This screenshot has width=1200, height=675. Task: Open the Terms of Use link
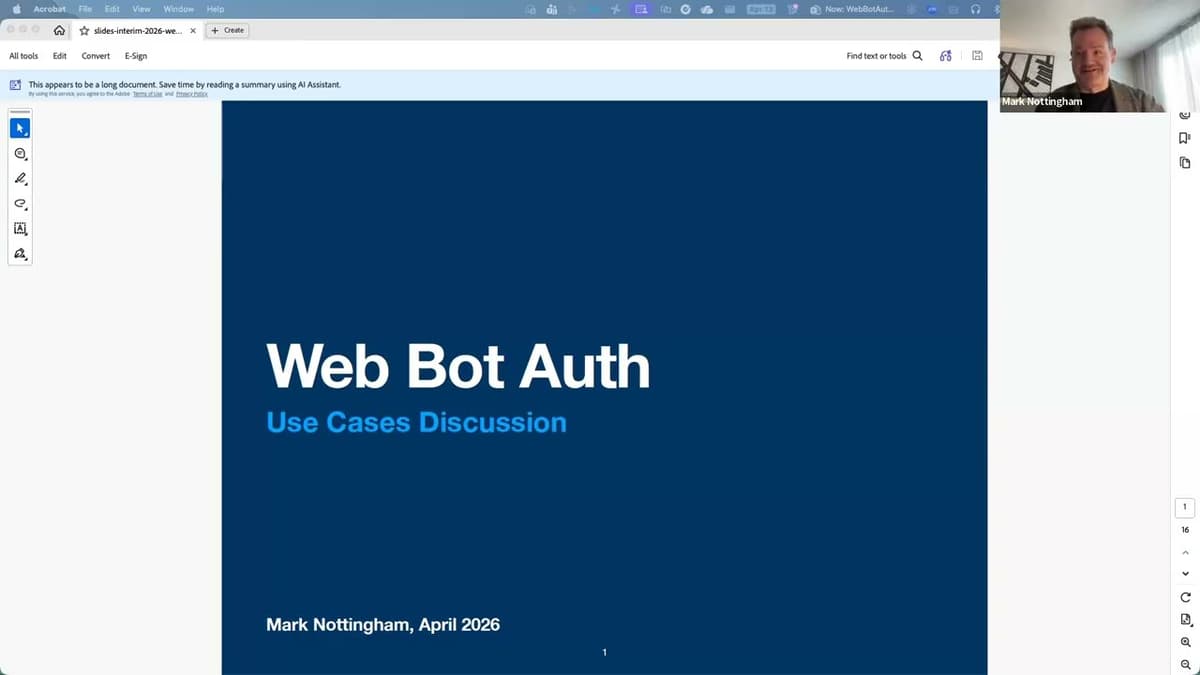coord(147,94)
